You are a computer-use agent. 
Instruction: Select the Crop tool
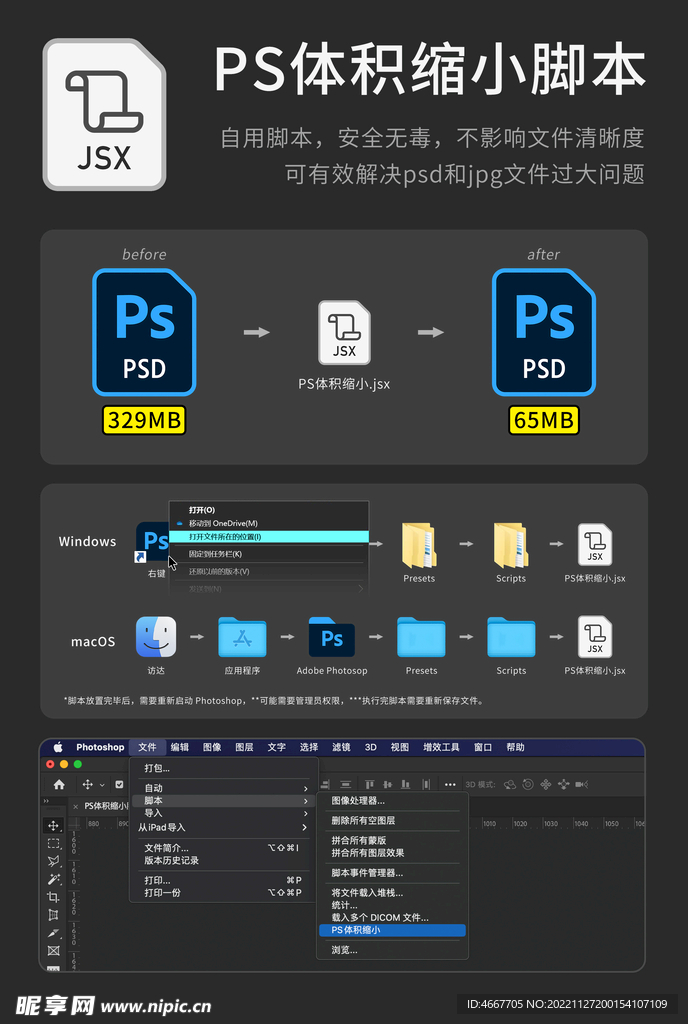pos(54,897)
